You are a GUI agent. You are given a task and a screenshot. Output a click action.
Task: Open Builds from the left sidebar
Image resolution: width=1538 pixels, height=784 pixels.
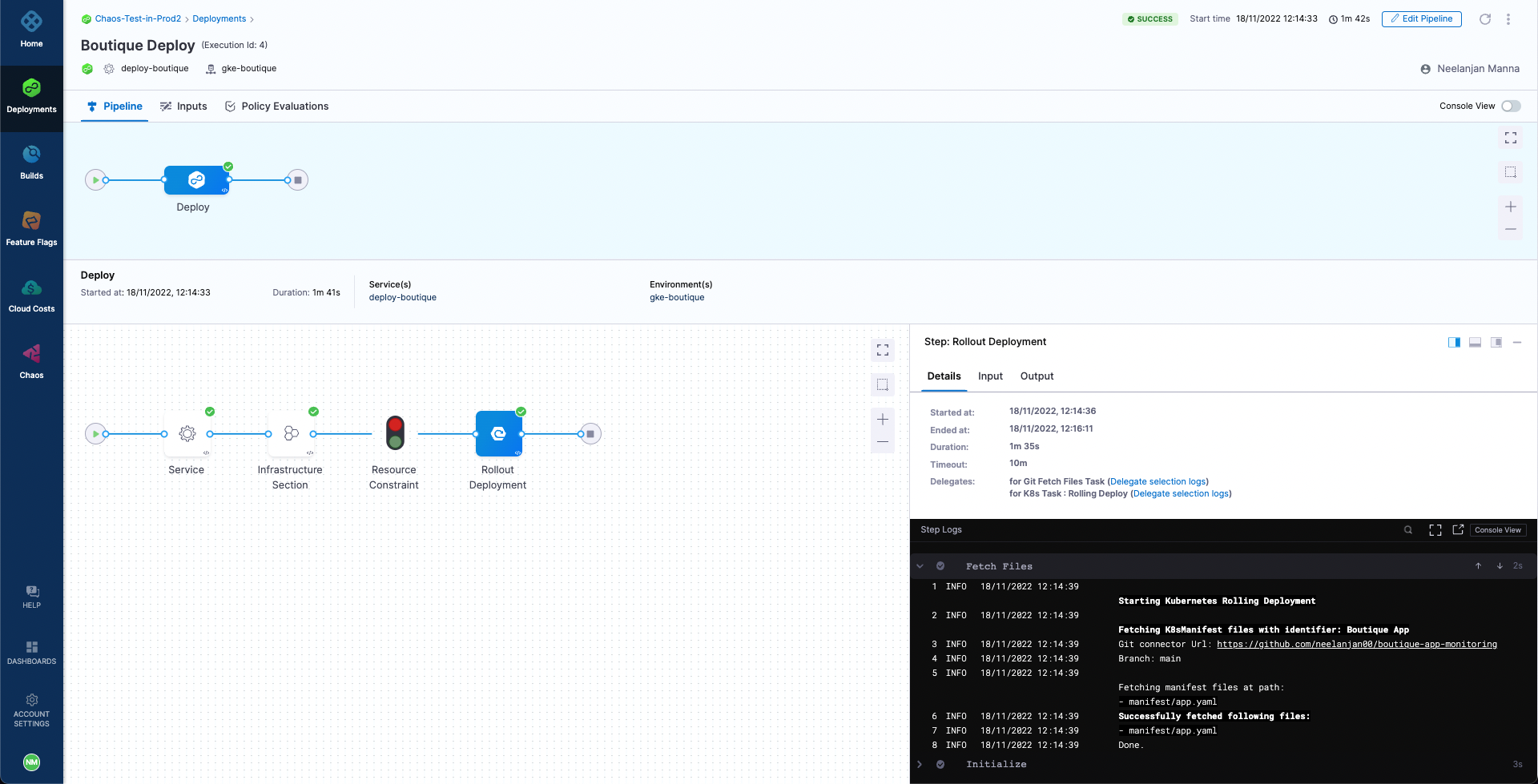coord(31,160)
